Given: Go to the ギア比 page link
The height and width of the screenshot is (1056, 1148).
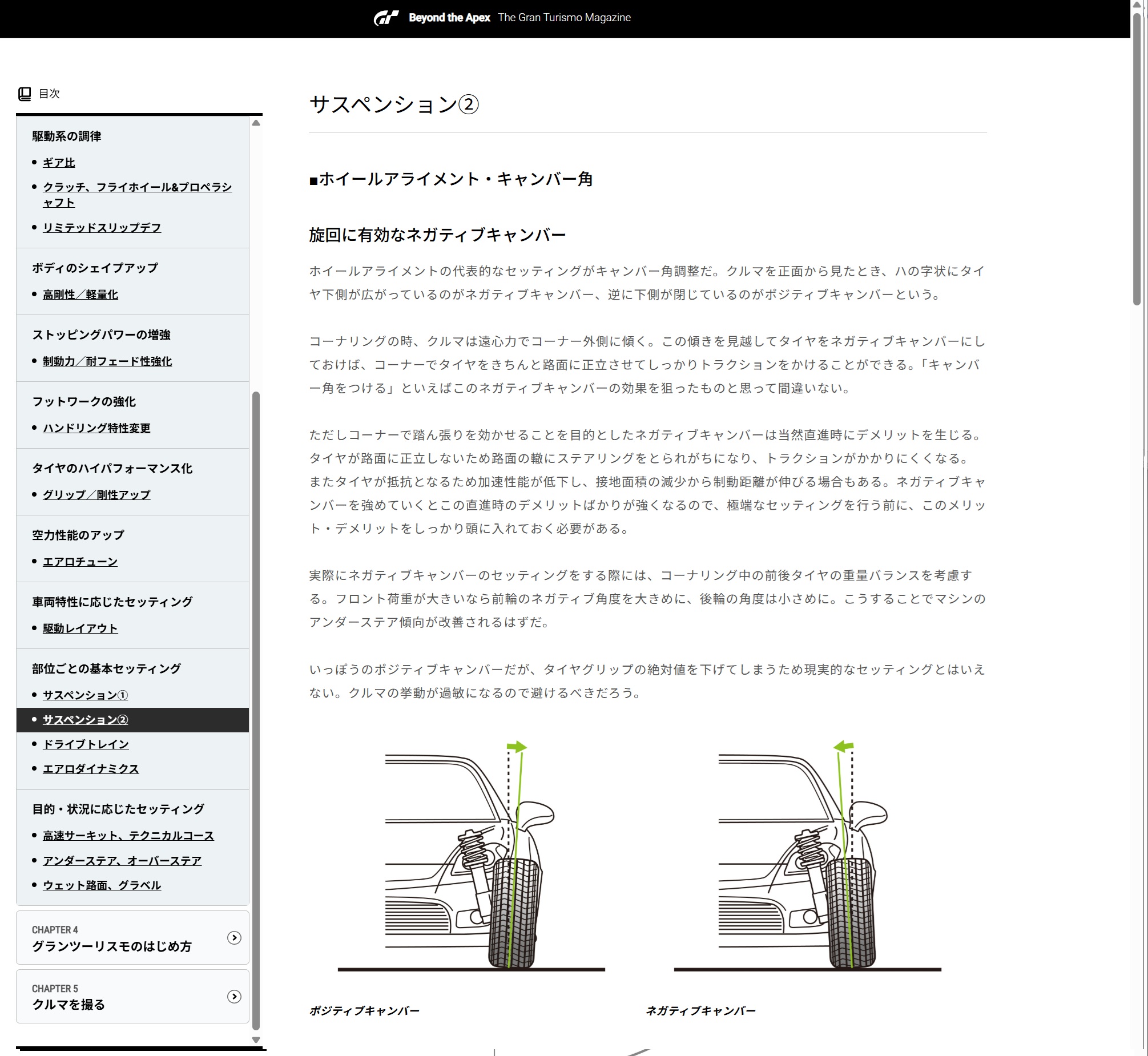Looking at the screenshot, I should [59, 163].
